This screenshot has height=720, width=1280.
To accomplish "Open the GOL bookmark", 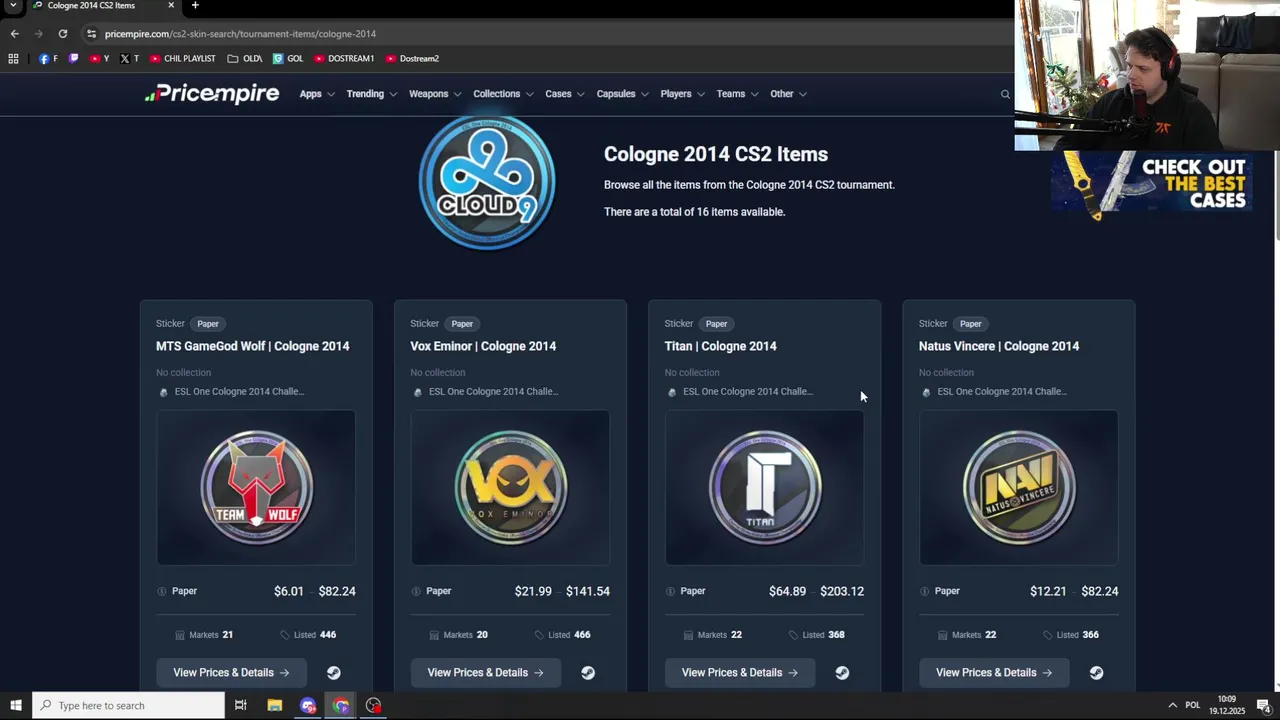I will (288, 58).
